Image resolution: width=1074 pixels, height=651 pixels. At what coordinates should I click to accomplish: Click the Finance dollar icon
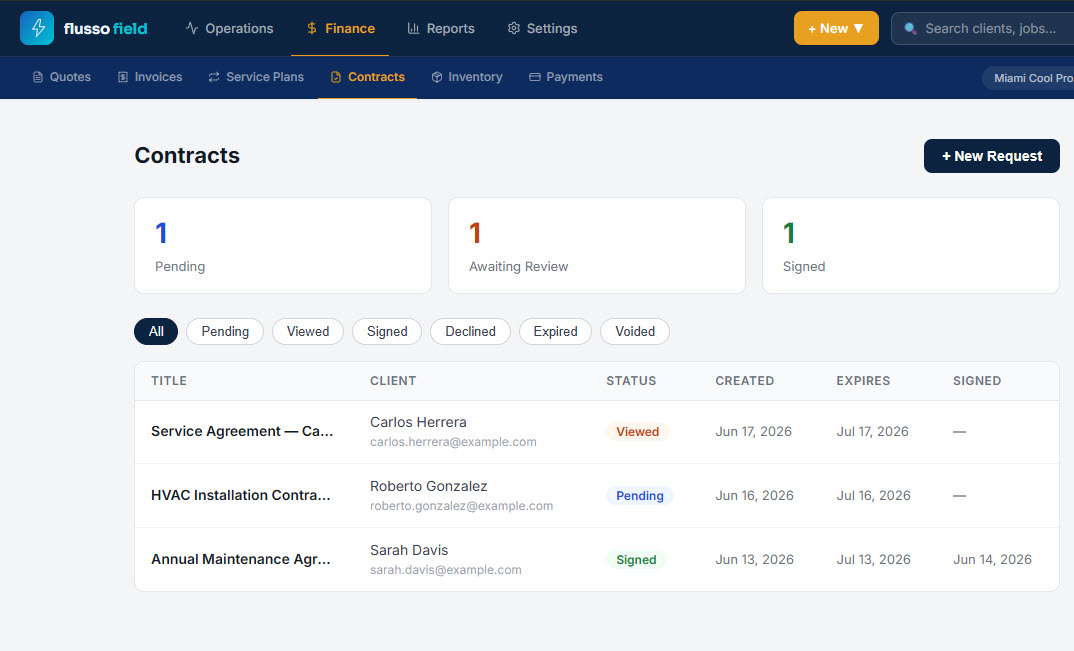point(312,28)
